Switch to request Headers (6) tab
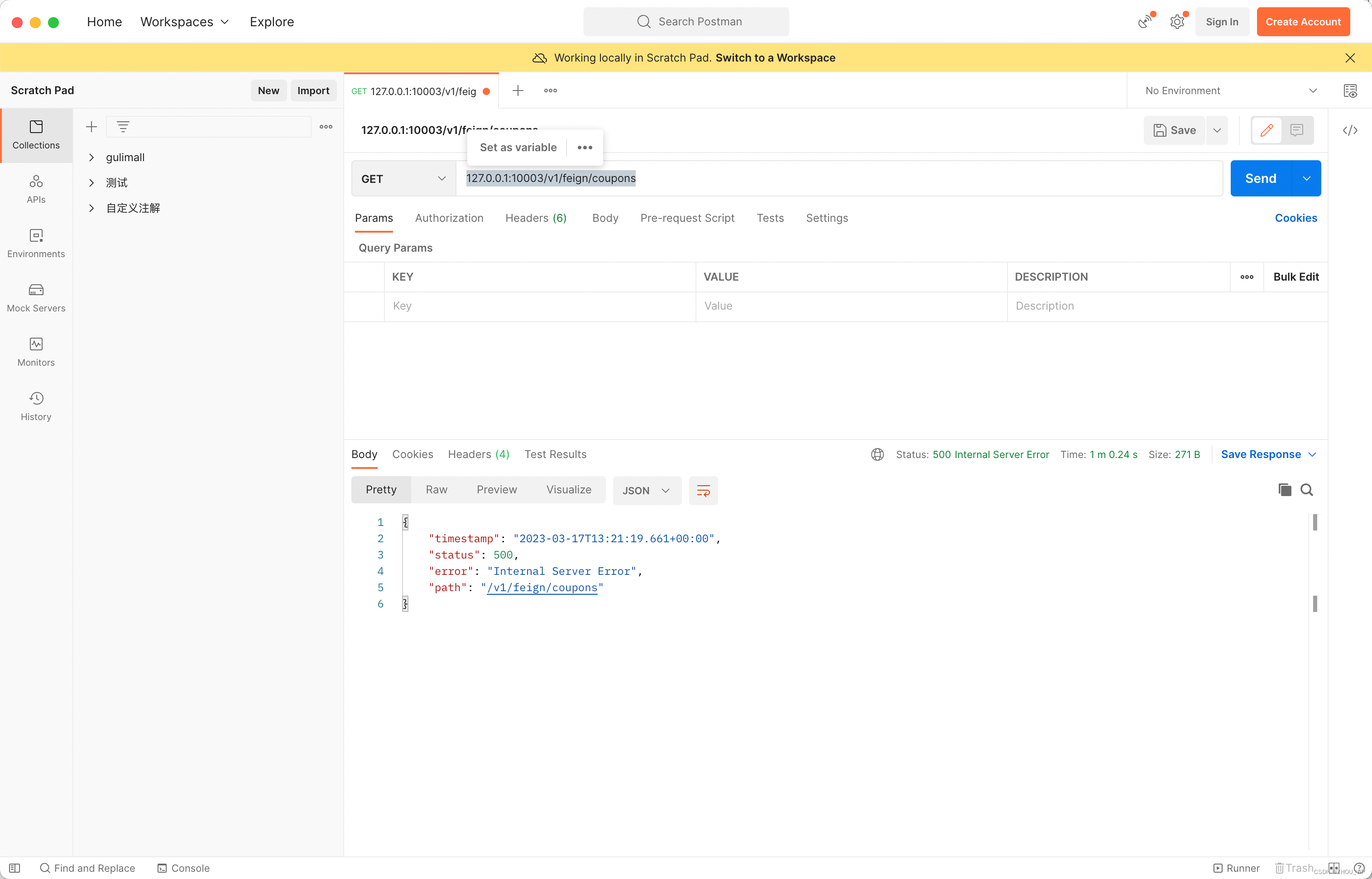The height and width of the screenshot is (879, 1372). pos(536,218)
